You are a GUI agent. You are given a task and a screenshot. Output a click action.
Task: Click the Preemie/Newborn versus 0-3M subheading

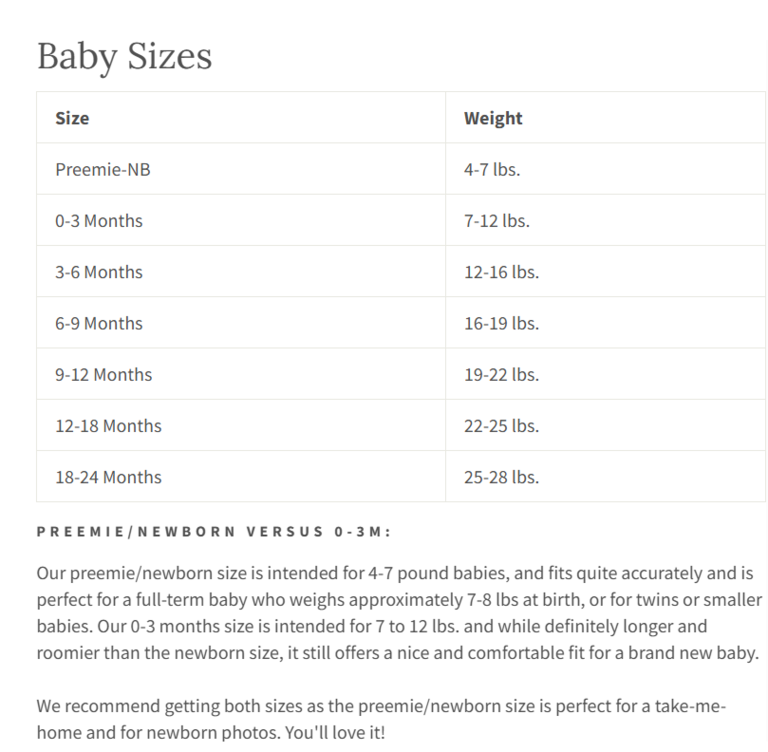click(x=214, y=531)
